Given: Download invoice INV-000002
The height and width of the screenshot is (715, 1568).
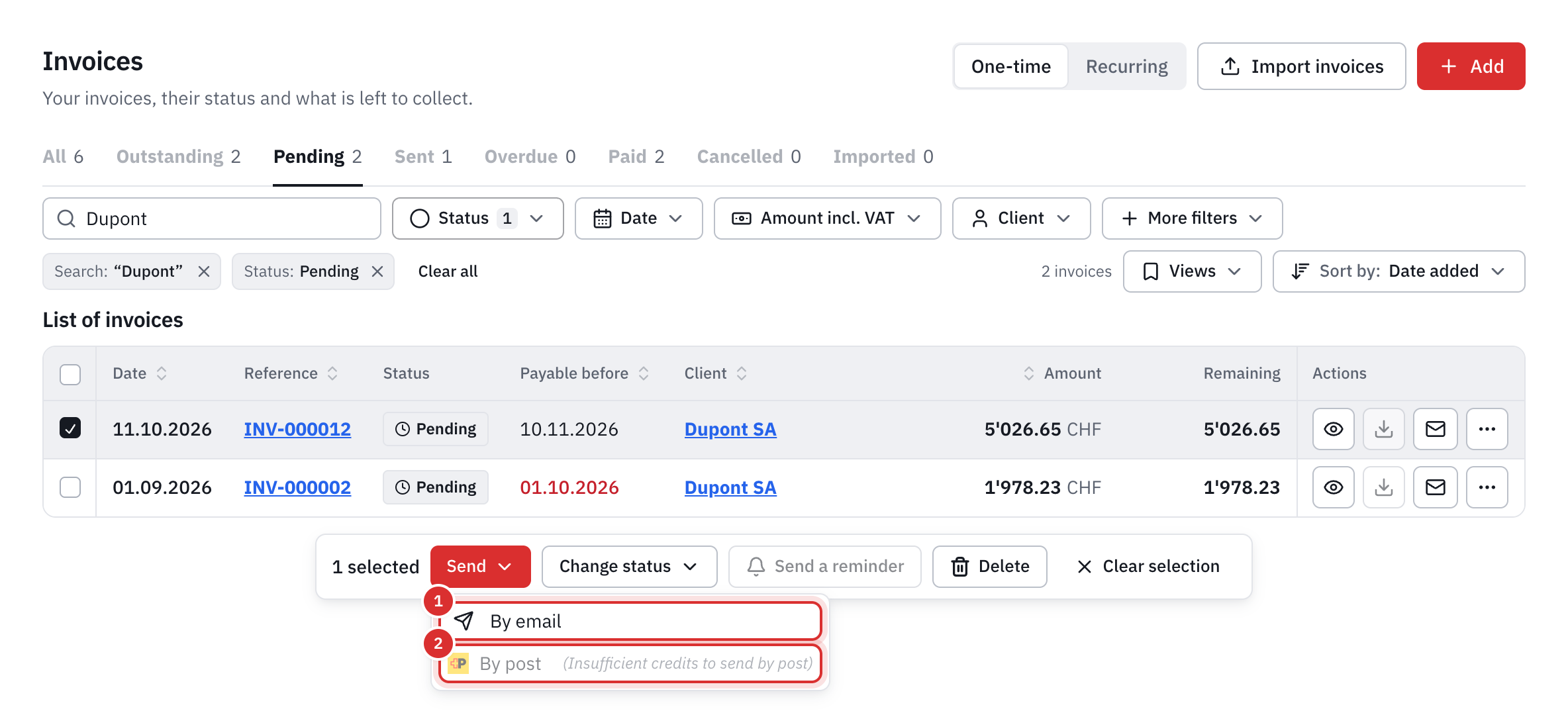Looking at the screenshot, I should (x=1383, y=487).
